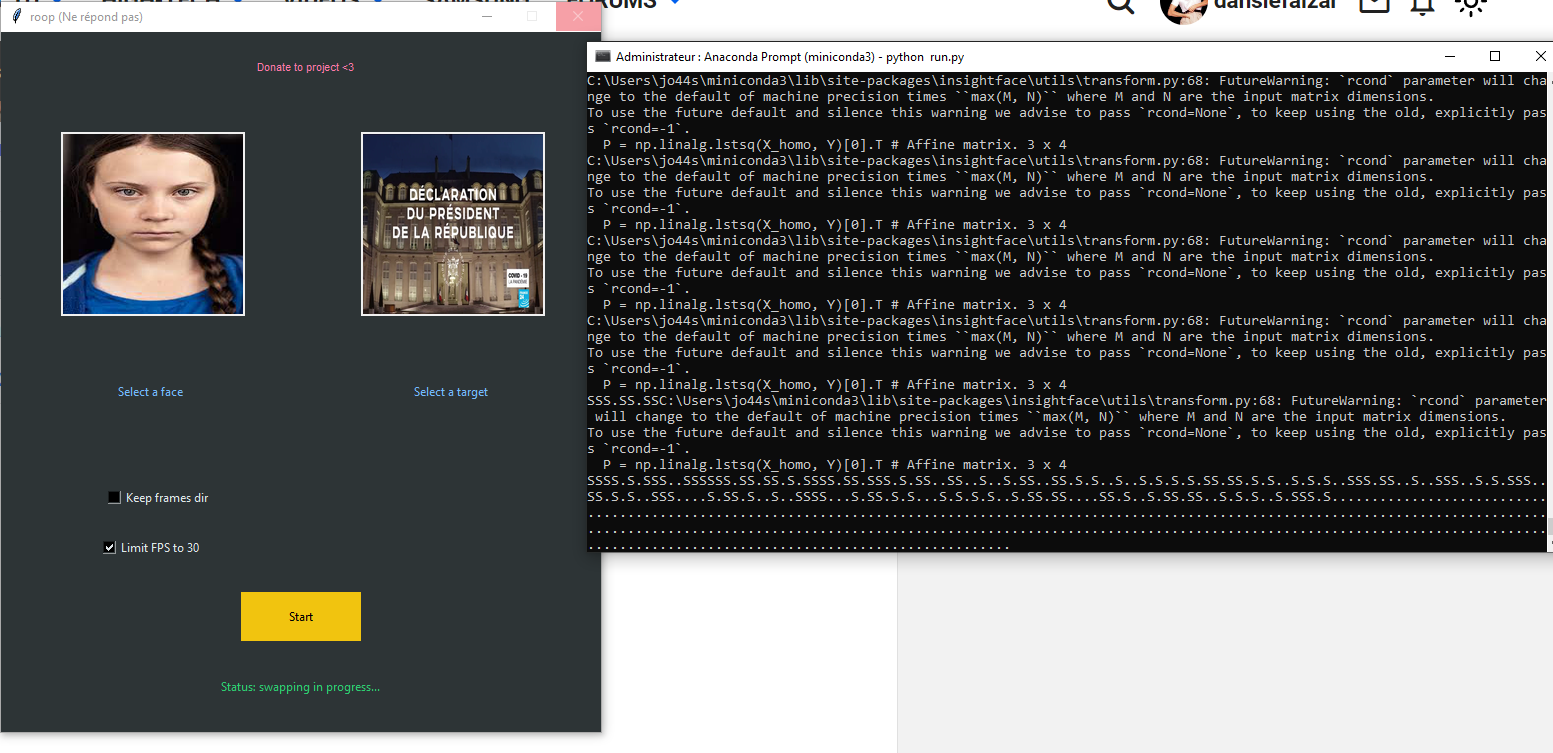Click the console line starting 'SSS.SS.SSC:\Users'
Screen dimensions: 1553x753
[x=1065, y=400]
